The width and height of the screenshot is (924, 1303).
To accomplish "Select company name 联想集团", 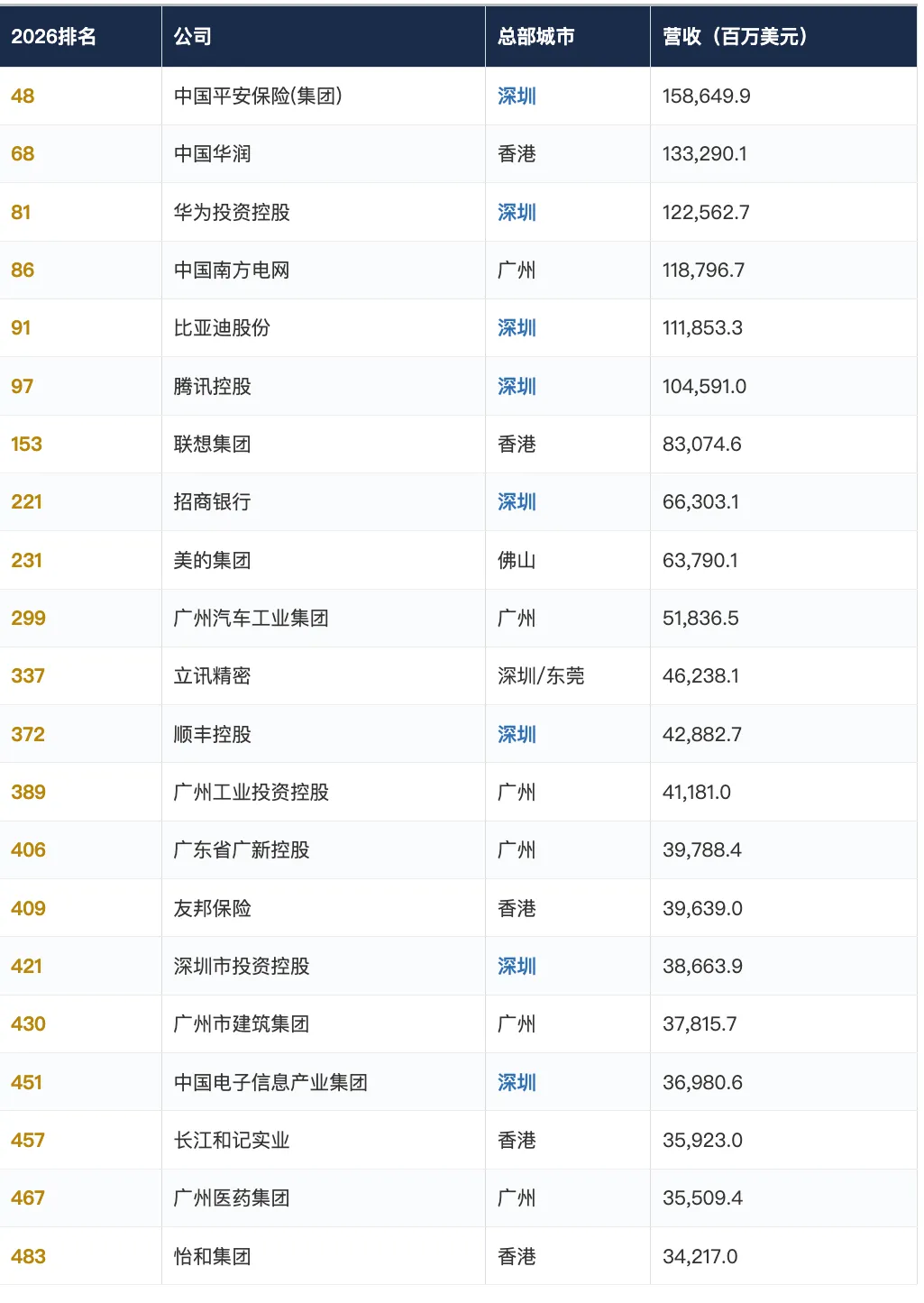I will (213, 445).
